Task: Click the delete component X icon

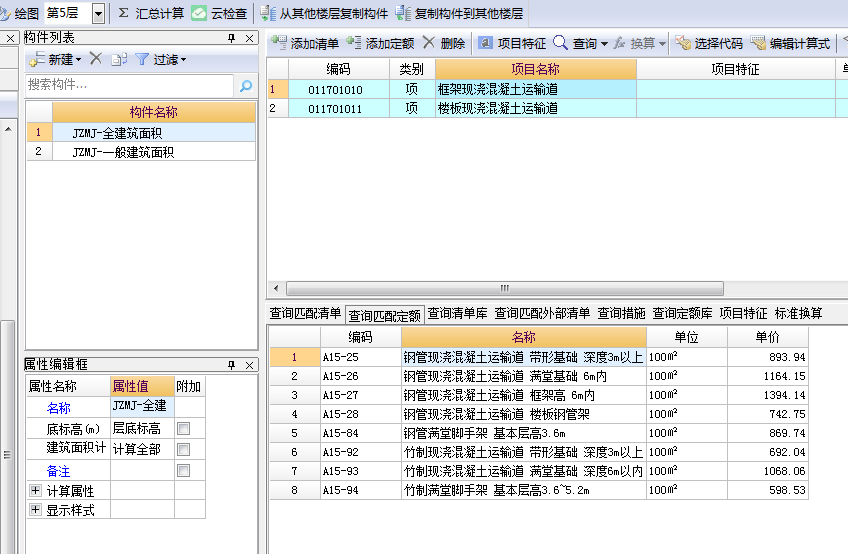Action: tap(96, 58)
